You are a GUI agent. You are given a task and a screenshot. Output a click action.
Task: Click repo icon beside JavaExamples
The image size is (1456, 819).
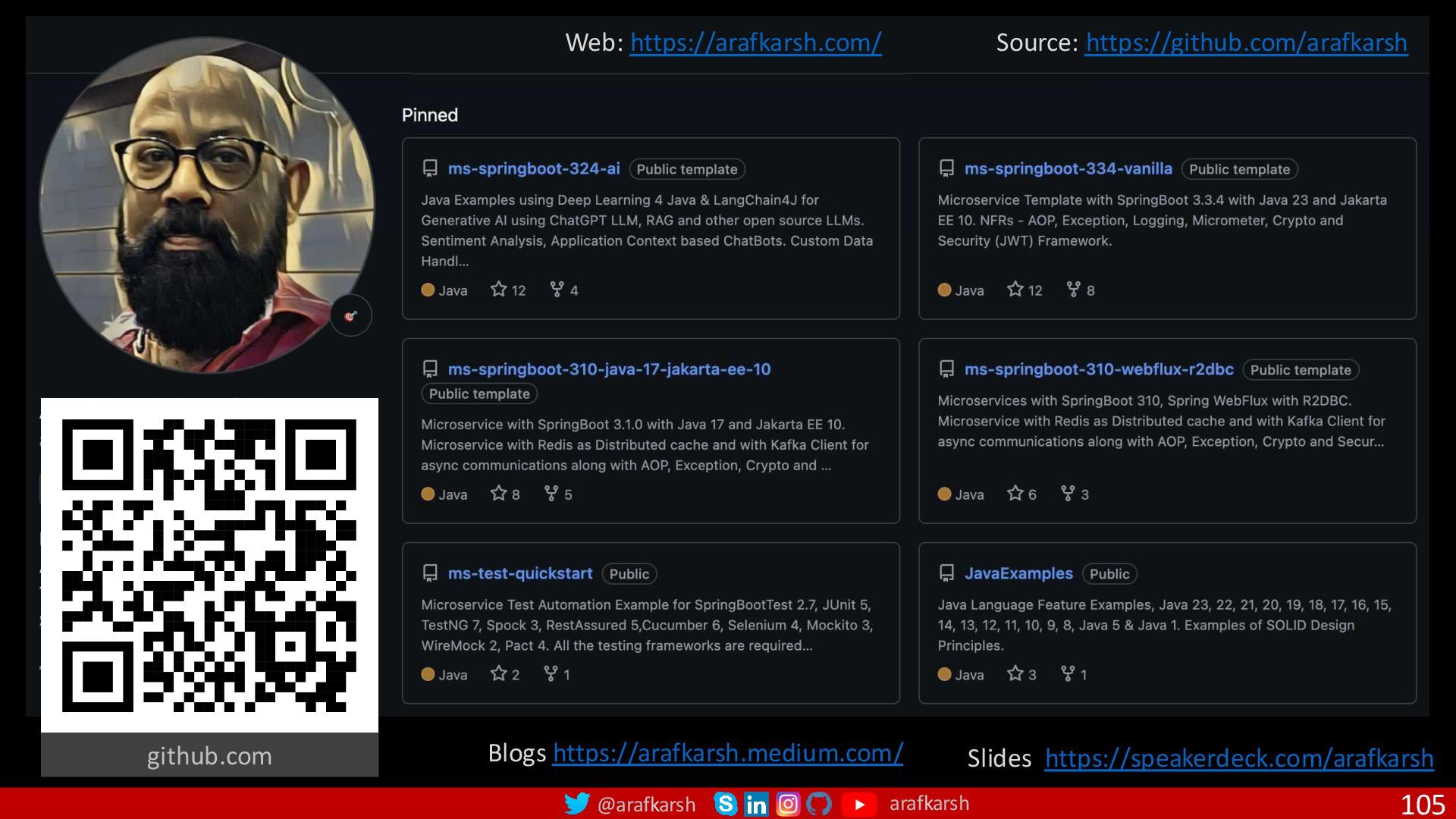[x=946, y=573]
